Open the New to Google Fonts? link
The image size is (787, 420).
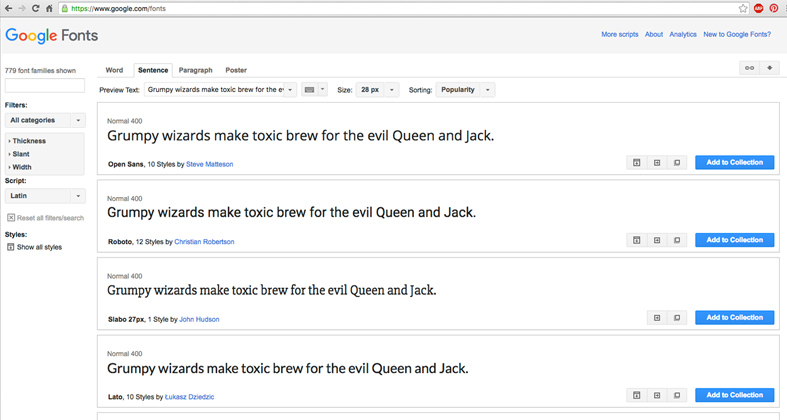coord(737,34)
